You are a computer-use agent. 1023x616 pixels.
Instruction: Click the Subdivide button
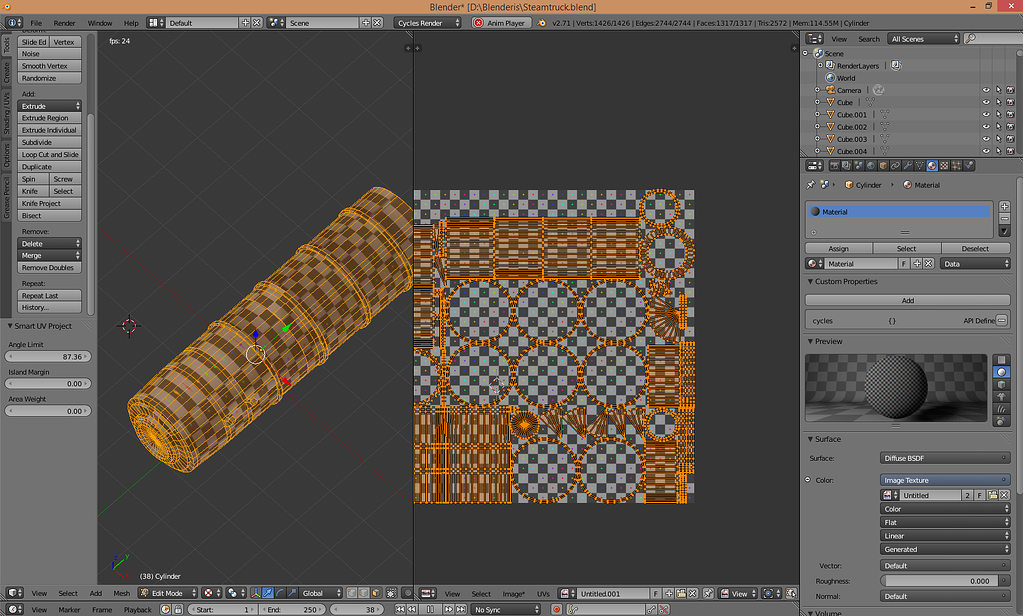click(x=50, y=142)
